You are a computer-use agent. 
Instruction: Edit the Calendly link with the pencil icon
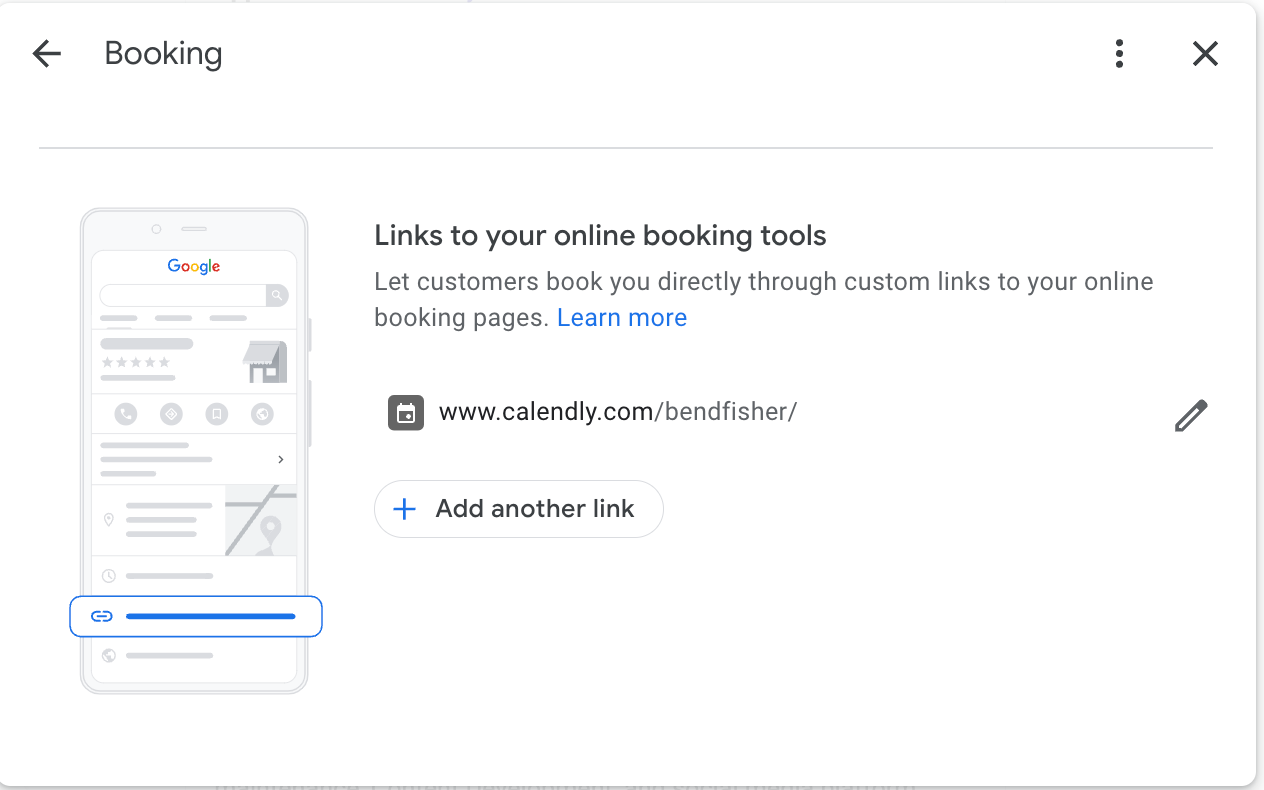(x=1190, y=415)
